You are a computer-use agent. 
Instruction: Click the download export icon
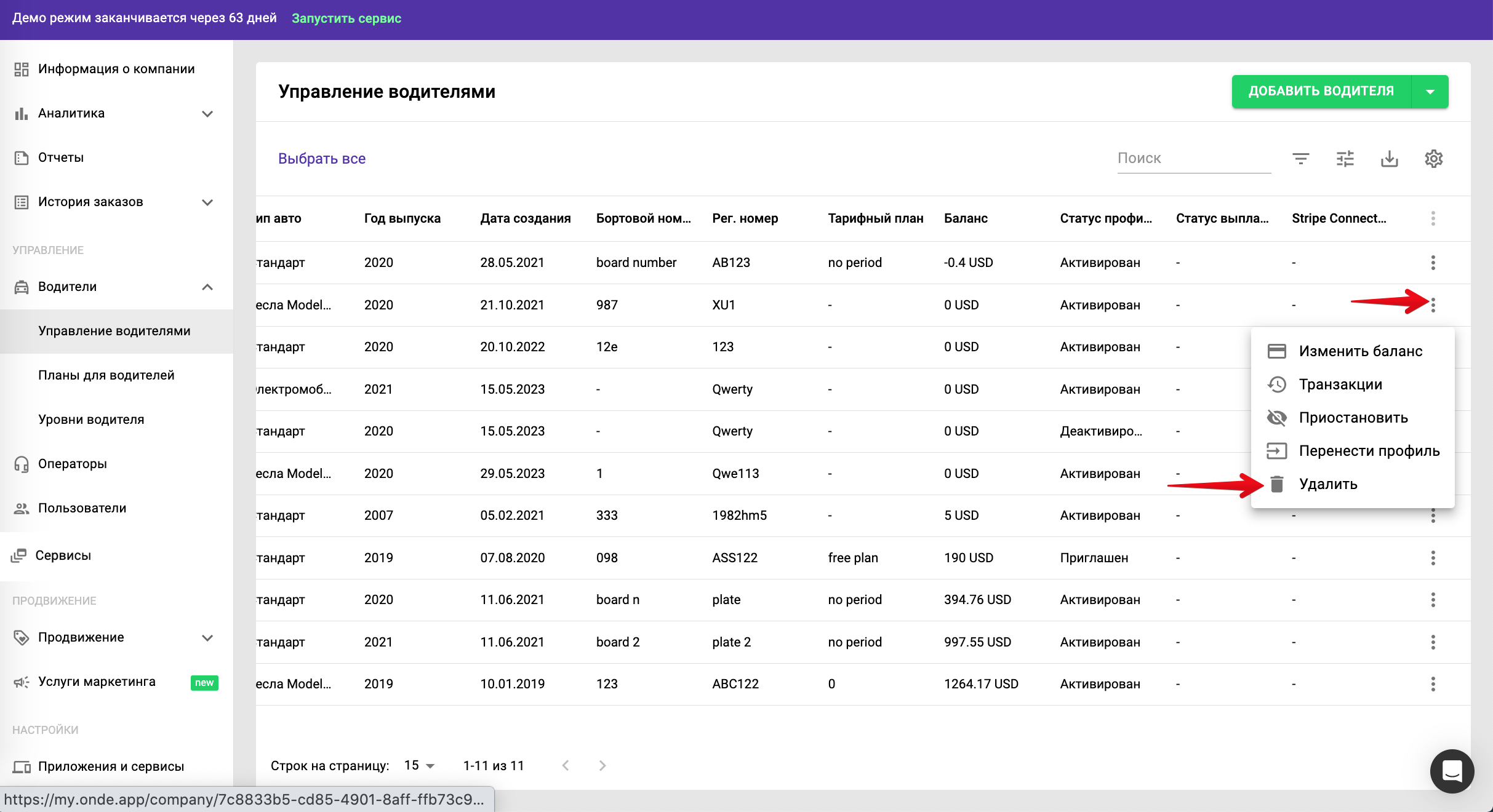pyautogui.click(x=1389, y=159)
